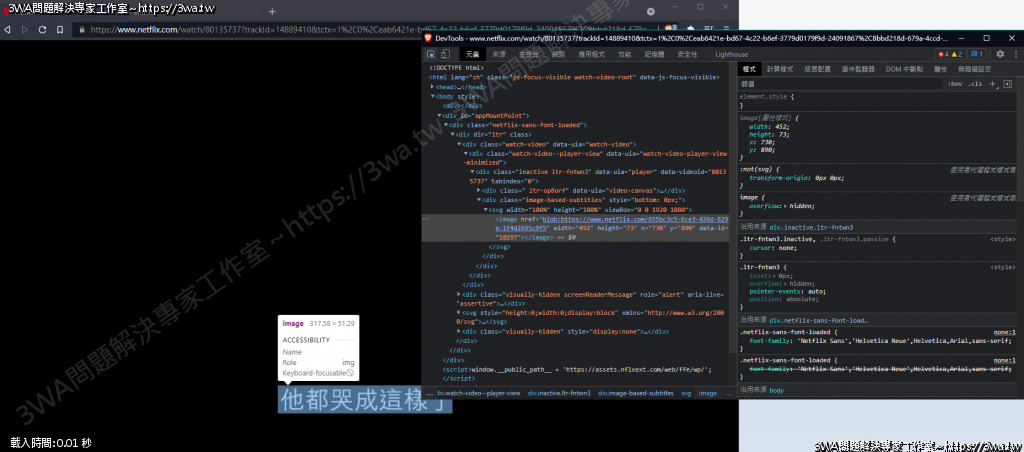Image resolution: width=1024 pixels, height=452 pixels.
Task: Switch to the Lighthouse tab
Action: (x=731, y=54)
